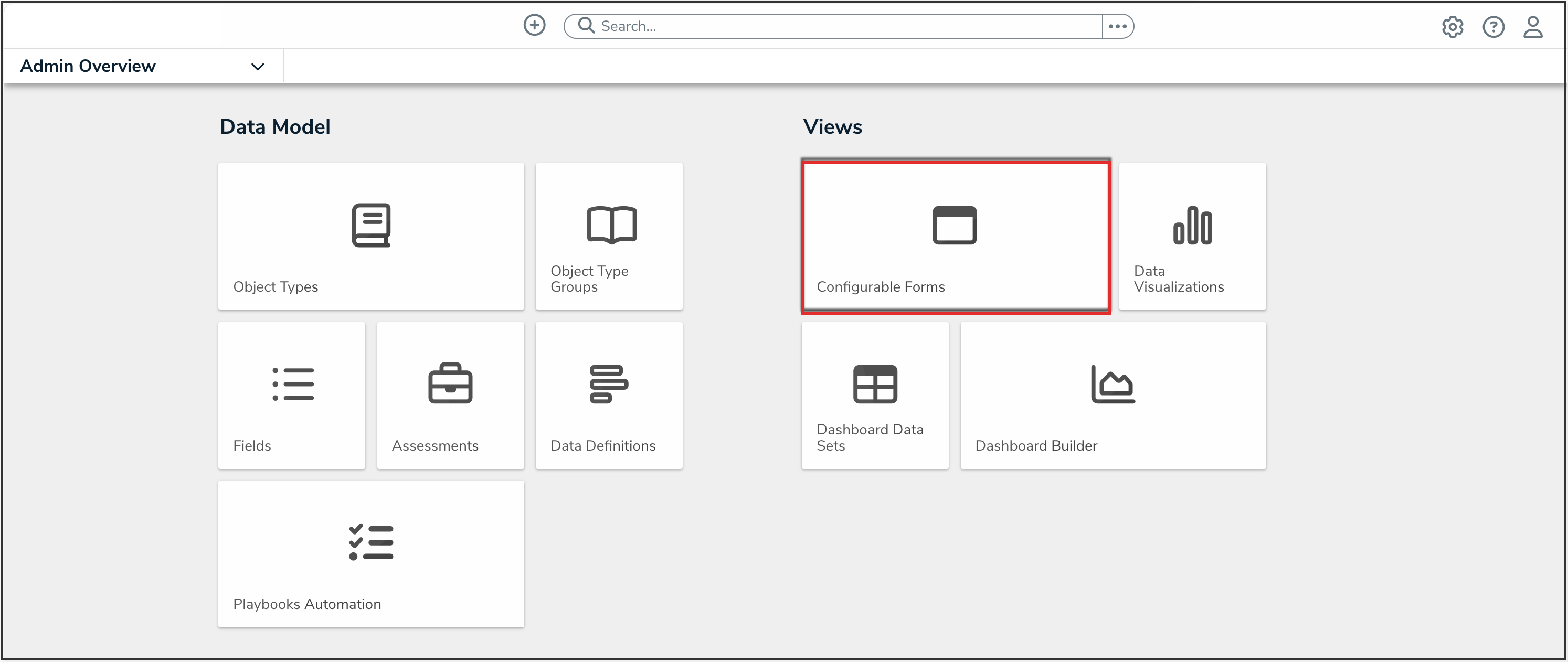Click the search magnifier icon
The height and width of the screenshot is (662, 1568).
tap(586, 25)
